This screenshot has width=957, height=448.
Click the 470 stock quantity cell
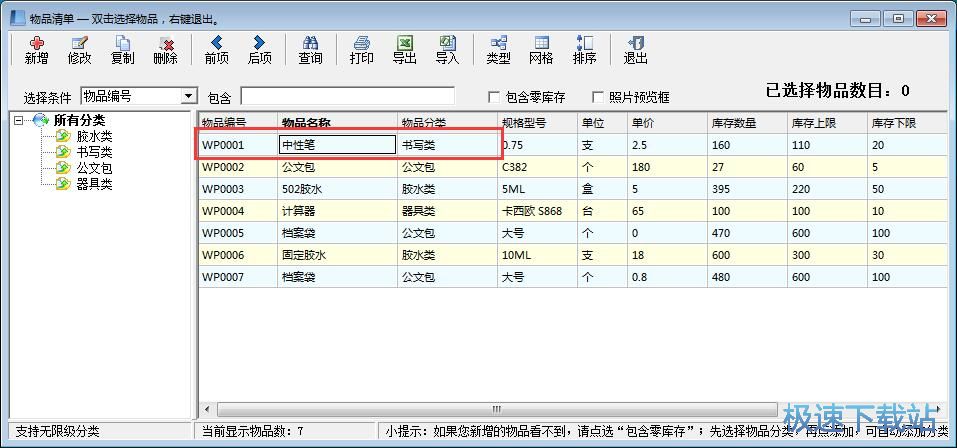click(748, 233)
